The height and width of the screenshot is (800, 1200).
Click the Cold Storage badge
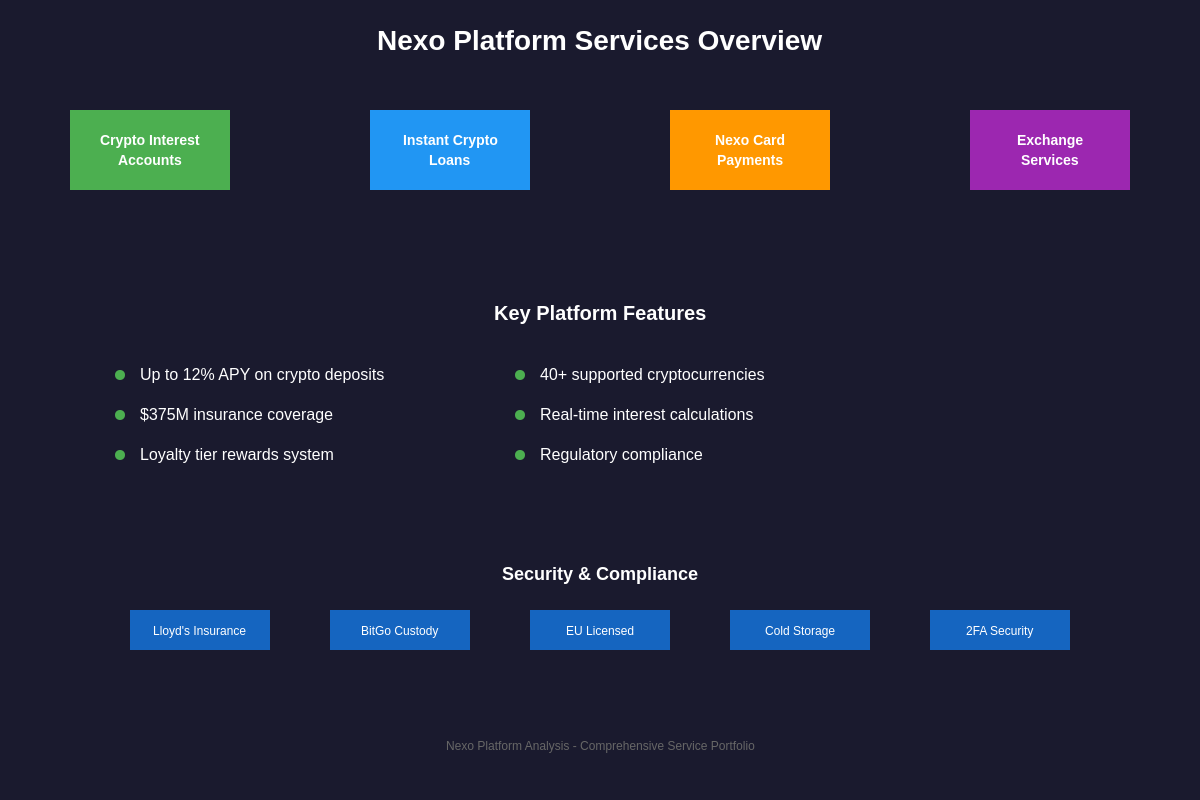[x=800, y=630]
